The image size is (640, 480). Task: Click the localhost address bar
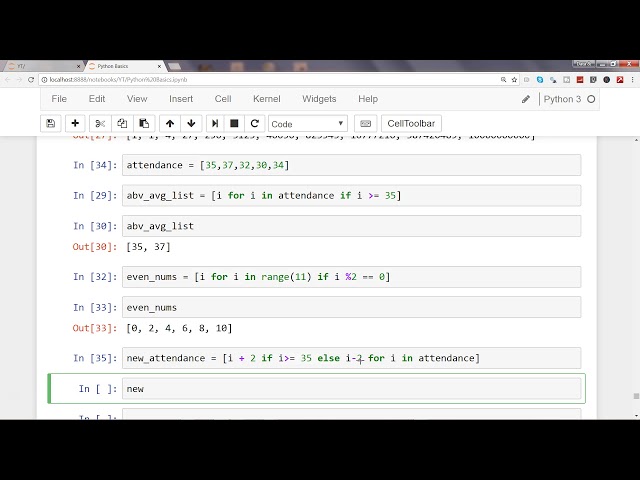click(269, 80)
